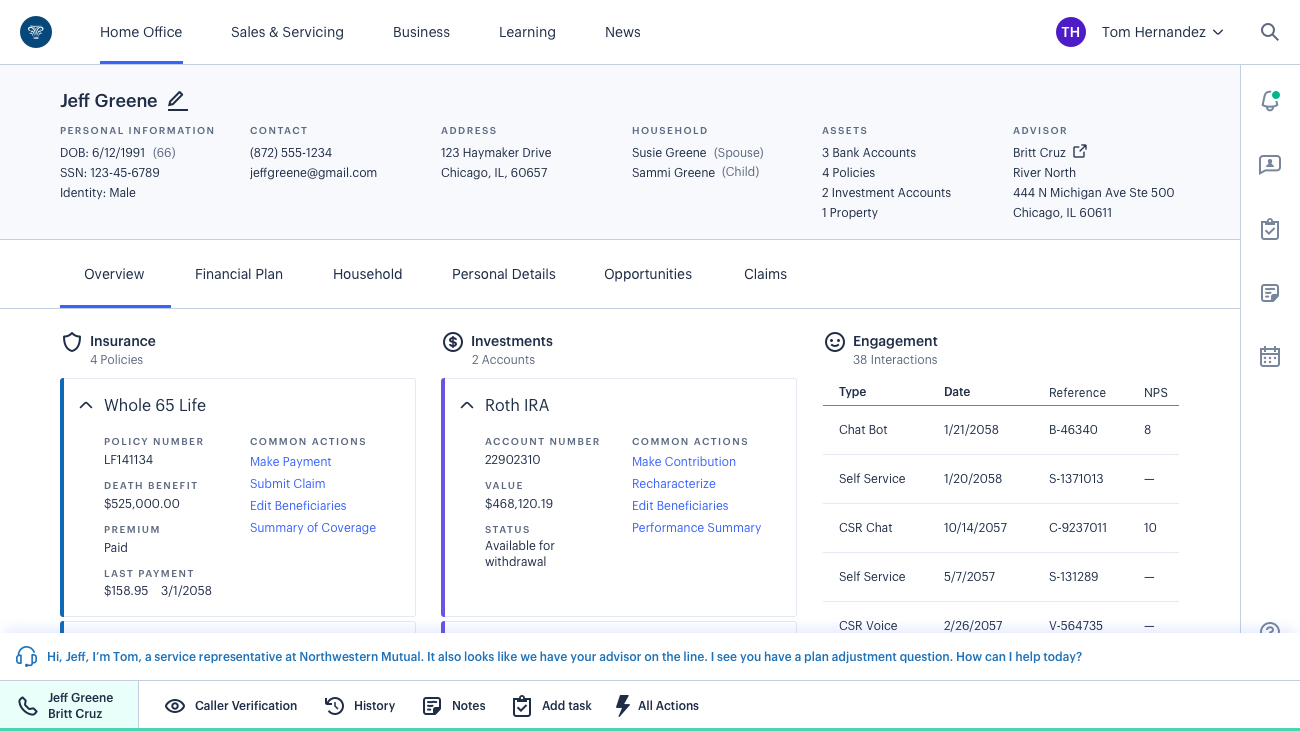Open Britt Cruz external link icon
The image size is (1300, 731).
coord(1080,152)
